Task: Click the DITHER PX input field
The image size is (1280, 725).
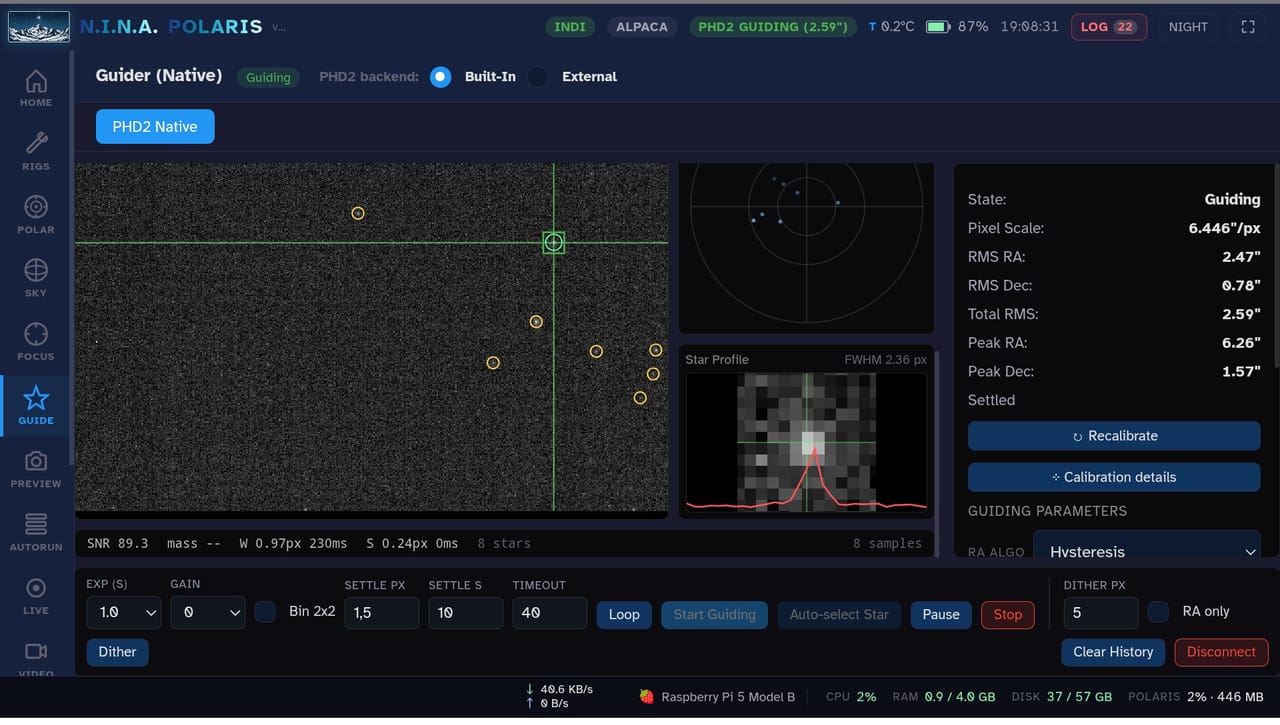Action: [x=1100, y=612]
